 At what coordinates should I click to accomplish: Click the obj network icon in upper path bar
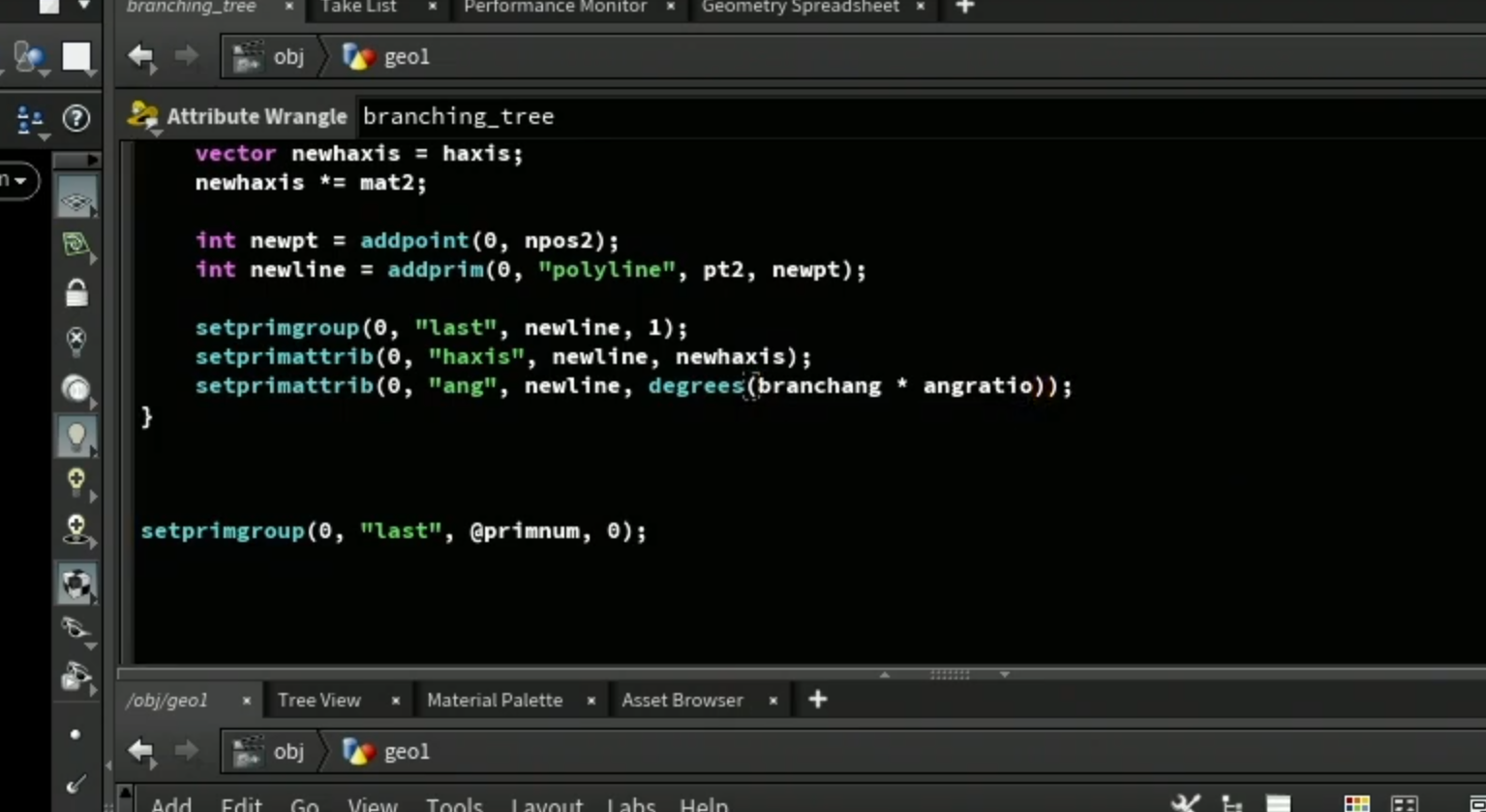(x=248, y=57)
